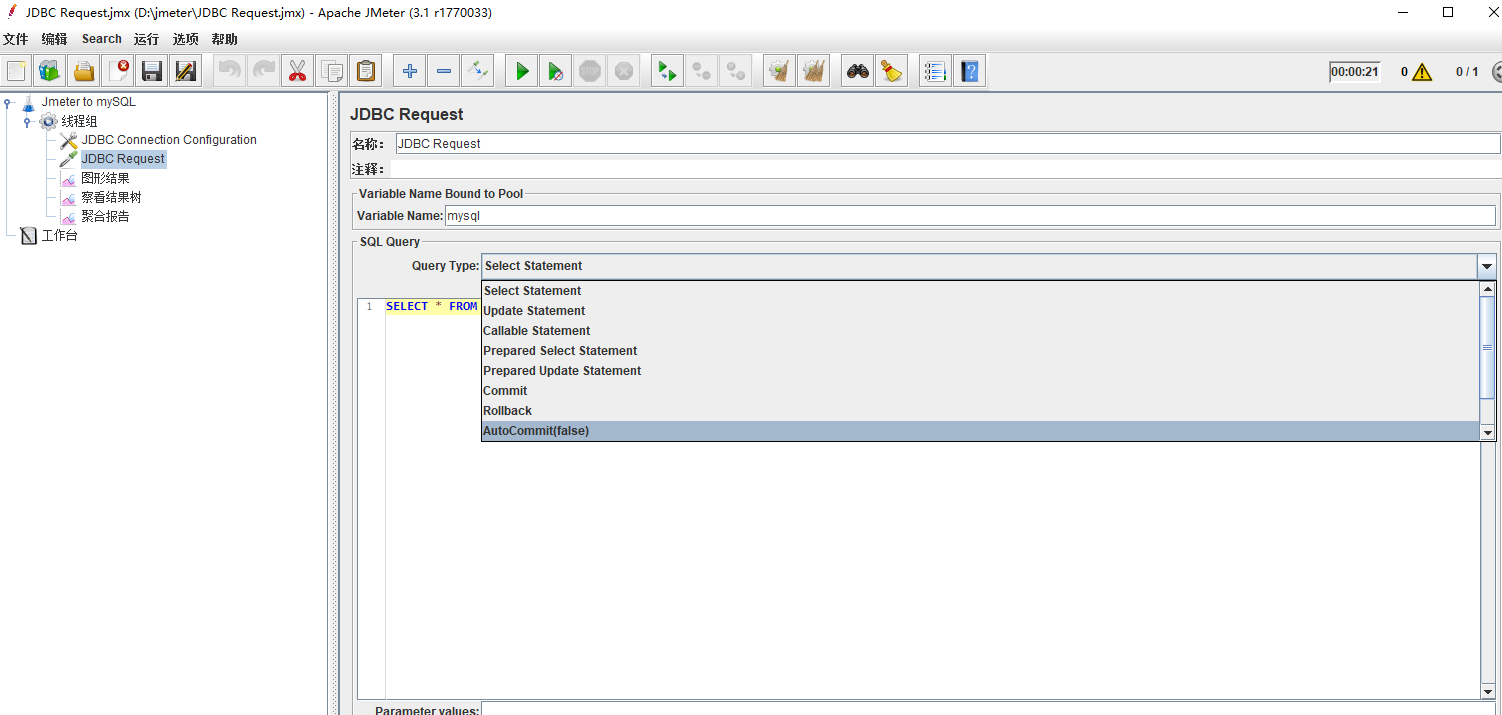The height and width of the screenshot is (715, 1502).
Task: Collapse the 线程组 thread group node
Action: pyautogui.click(x=27, y=122)
